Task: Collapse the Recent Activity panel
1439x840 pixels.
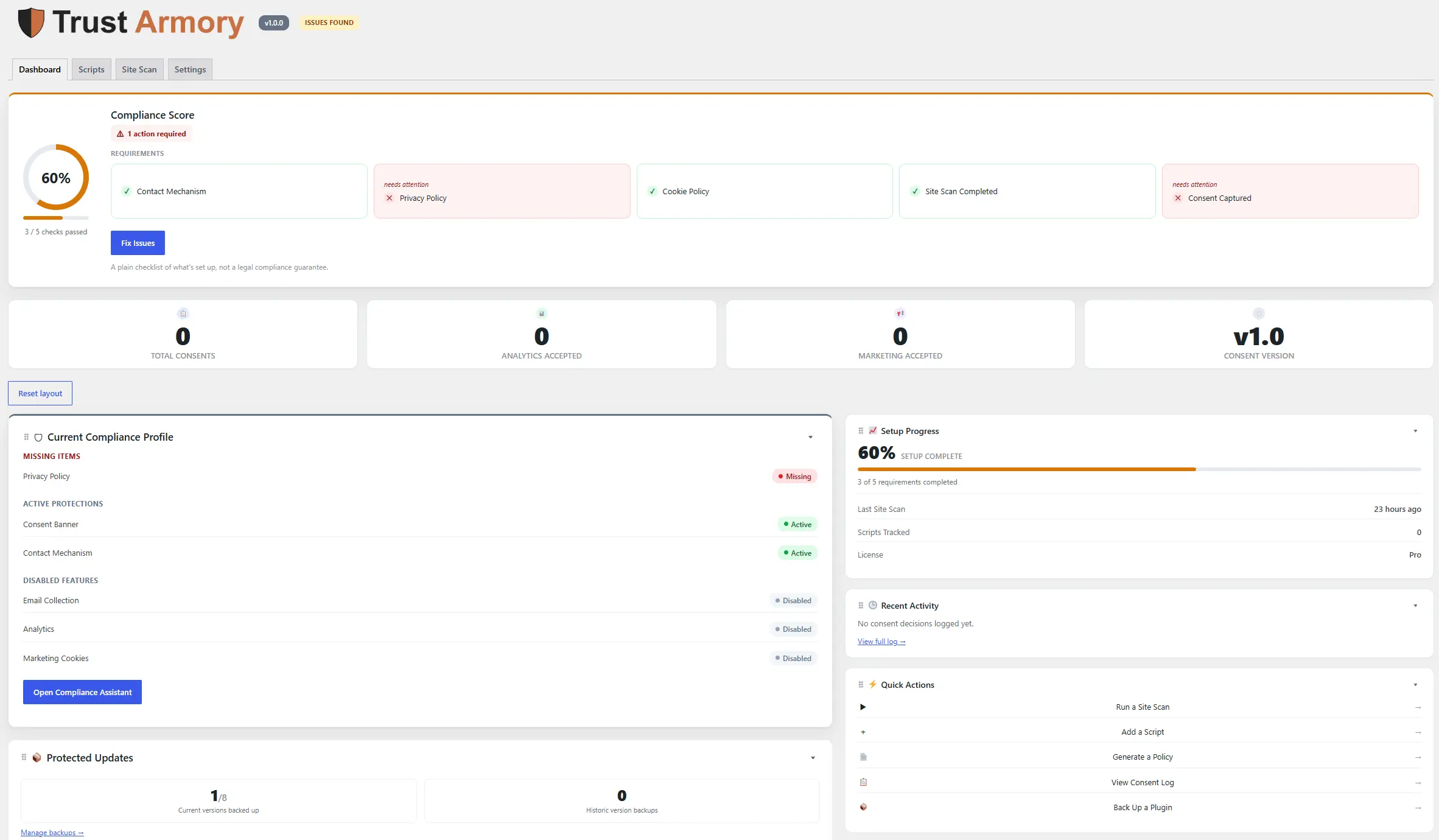Action: tap(1415, 606)
